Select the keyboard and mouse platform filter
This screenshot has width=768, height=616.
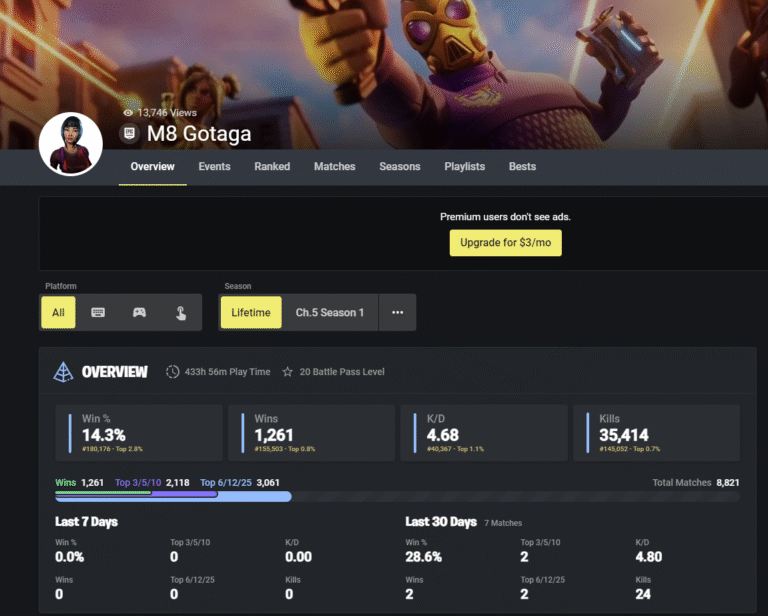pyautogui.click(x=98, y=312)
